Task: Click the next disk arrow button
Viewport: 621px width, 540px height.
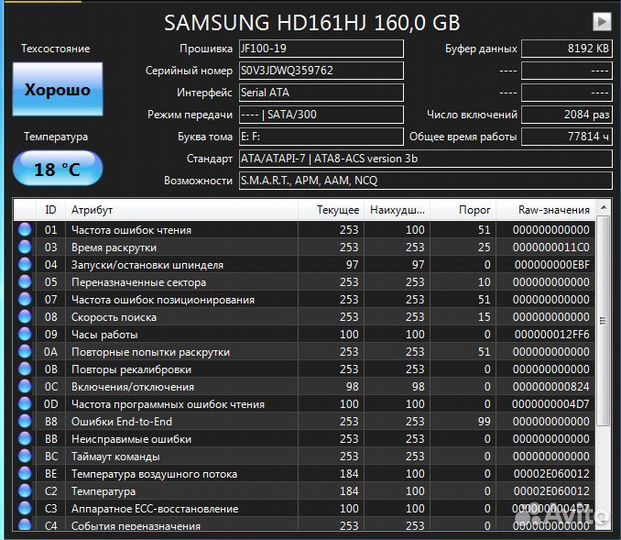Action: pyautogui.click(x=602, y=21)
